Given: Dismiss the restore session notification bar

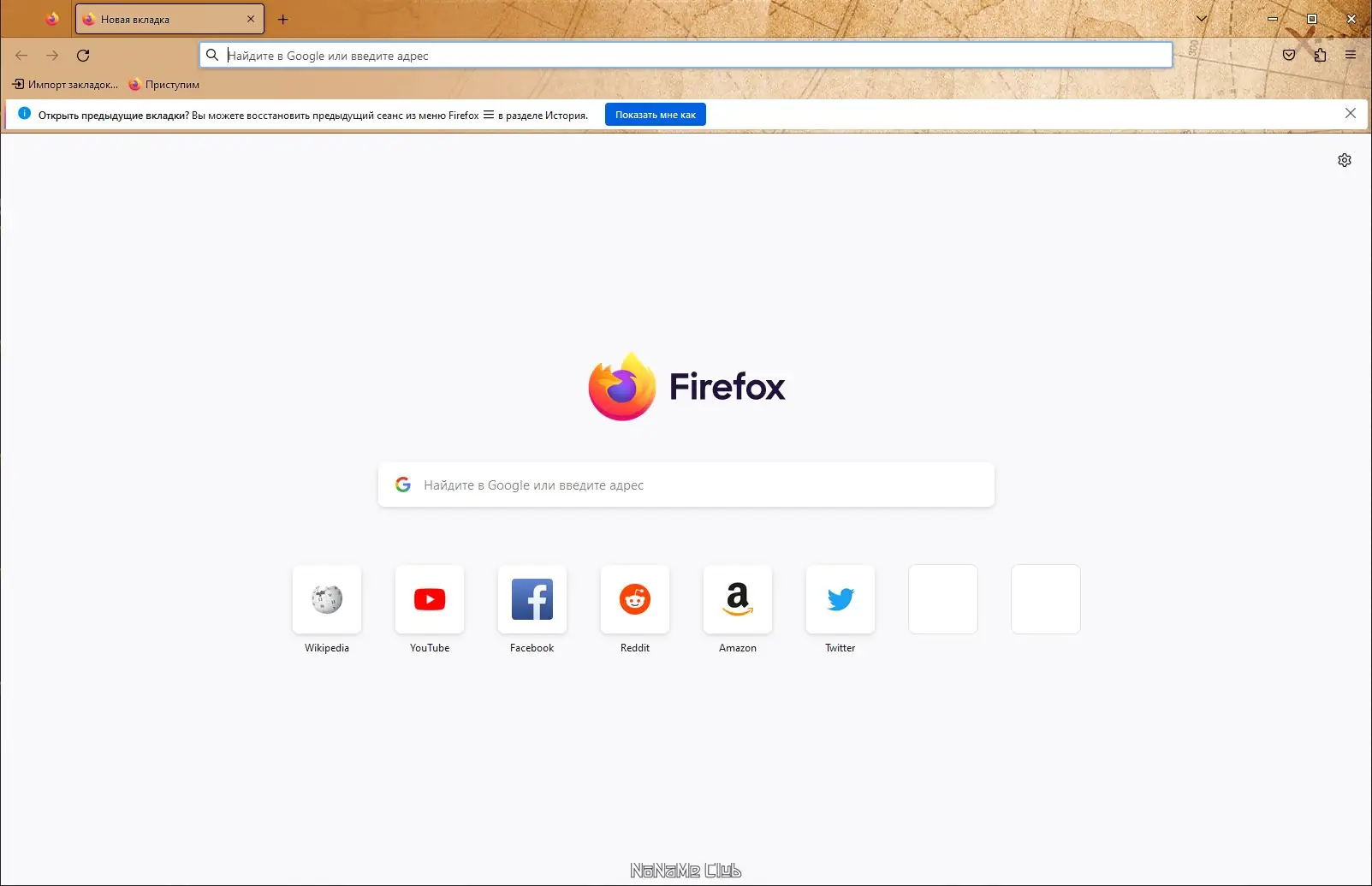Looking at the screenshot, I should [x=1351, y=113].
